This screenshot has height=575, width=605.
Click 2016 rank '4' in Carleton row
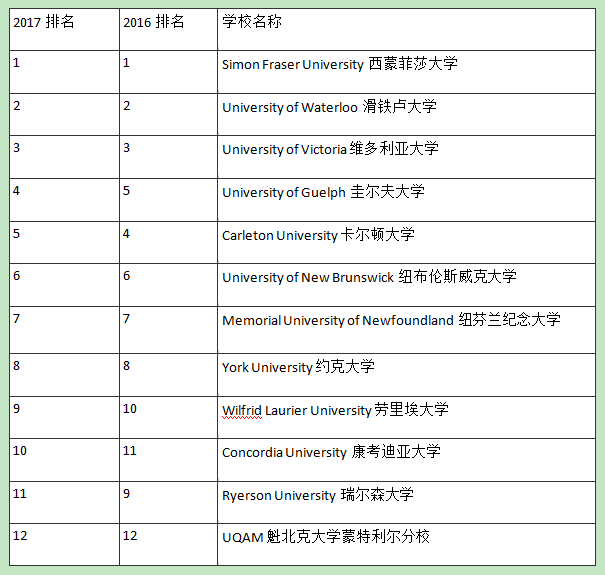coord(127,233)
